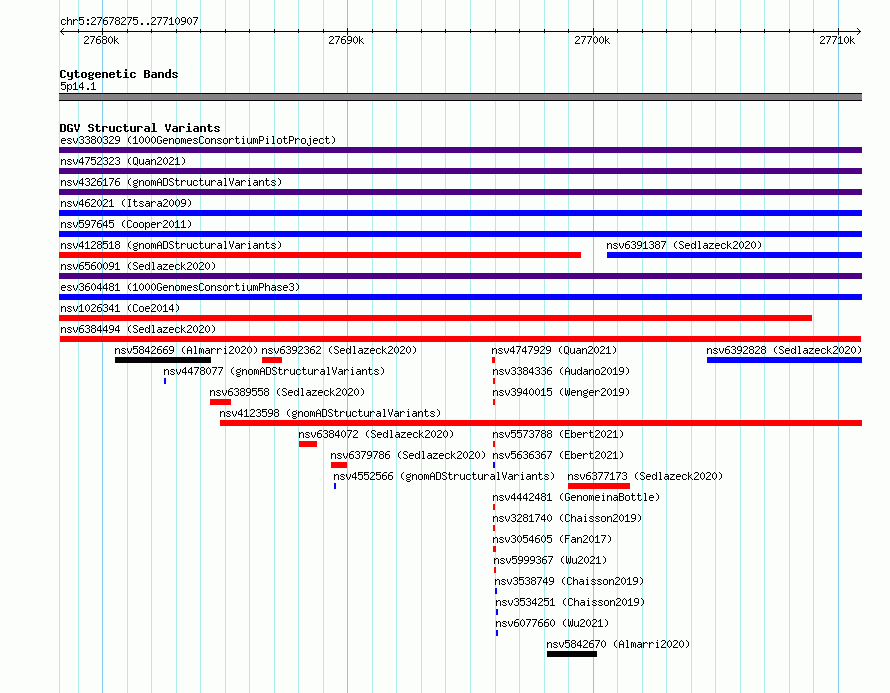Click the black nsv5842669 (Almarri2020) bar

click(163, 360)
